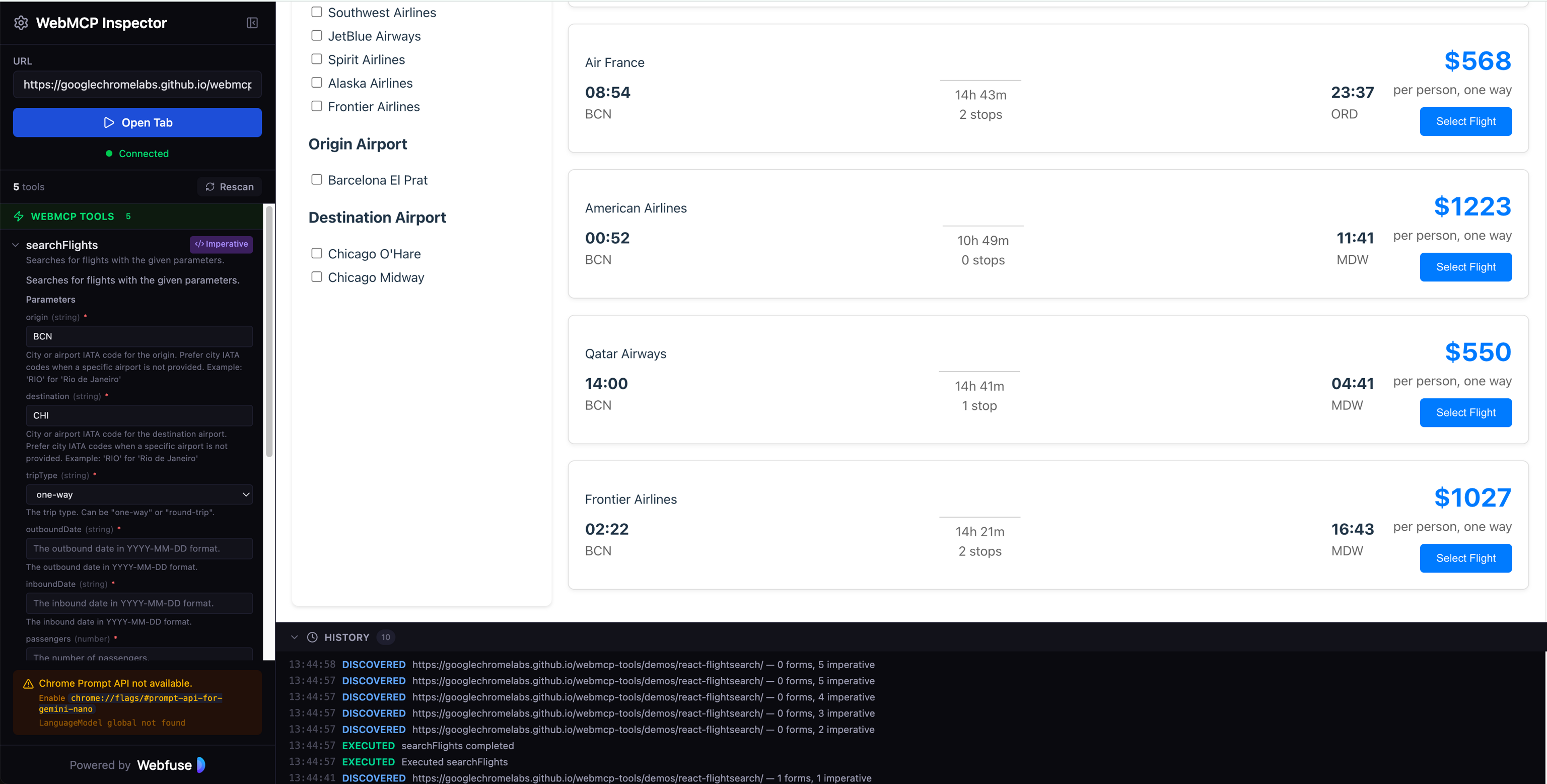This screenshot has width=1547, height=784.
Task: Click the Rescan tools button
Action: pyautogui.click(x=230, y=187)
